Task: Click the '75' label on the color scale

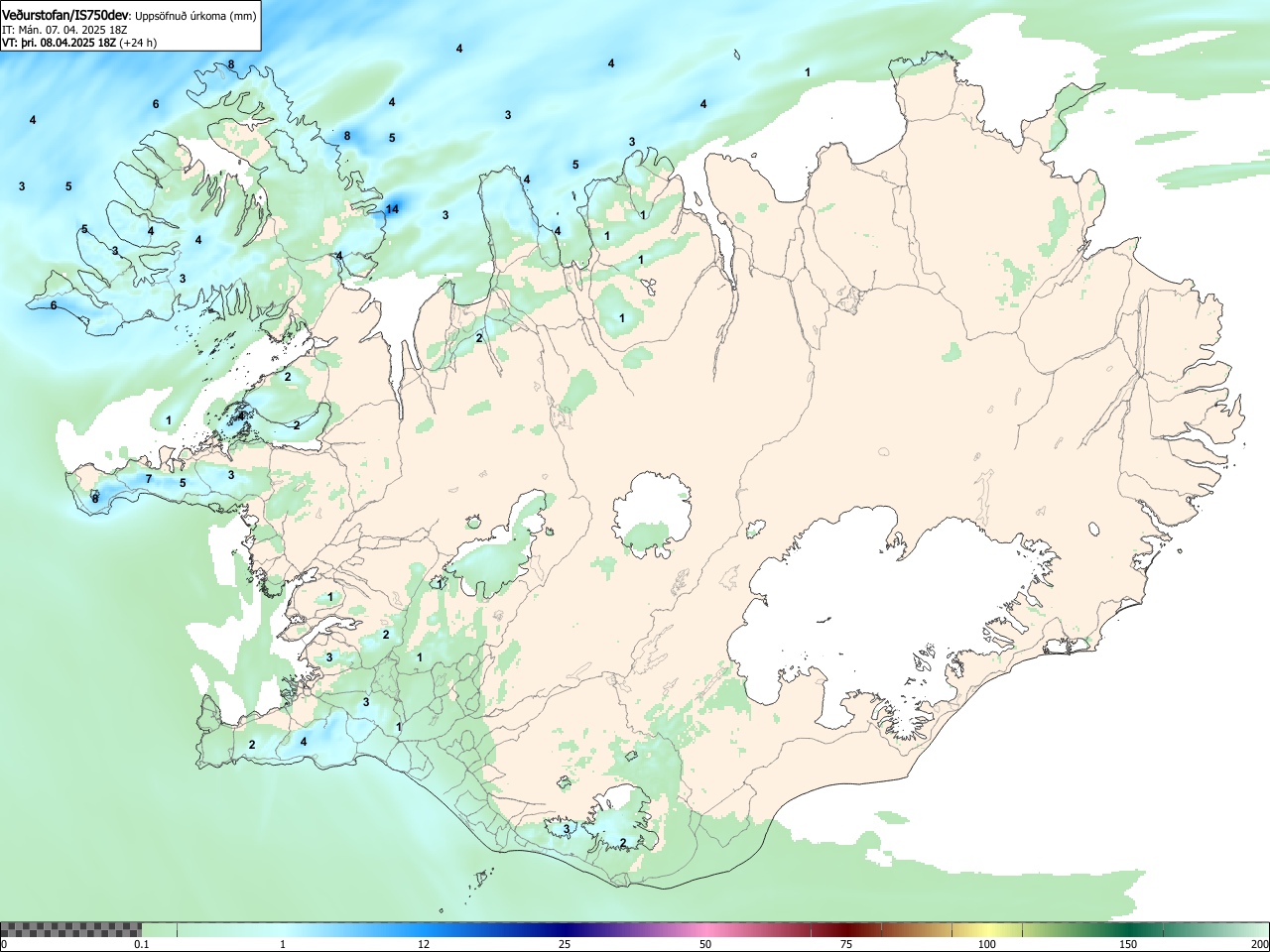Action: pyautogui.click(x=846, y=944)
